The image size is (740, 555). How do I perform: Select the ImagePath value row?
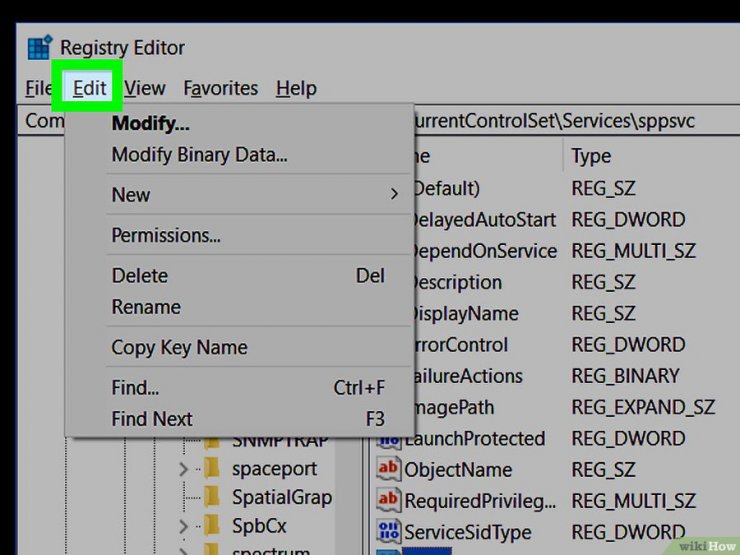pos(452,407)
